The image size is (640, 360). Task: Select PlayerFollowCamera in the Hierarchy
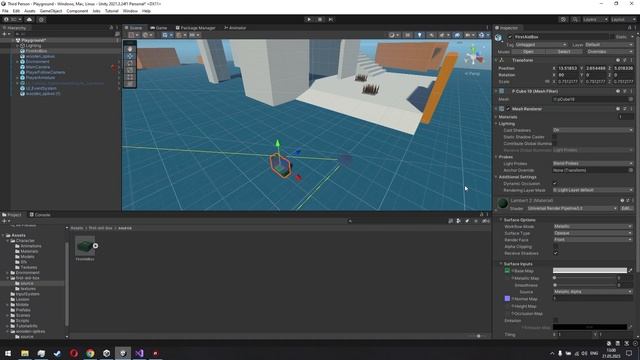pos(45,72)
